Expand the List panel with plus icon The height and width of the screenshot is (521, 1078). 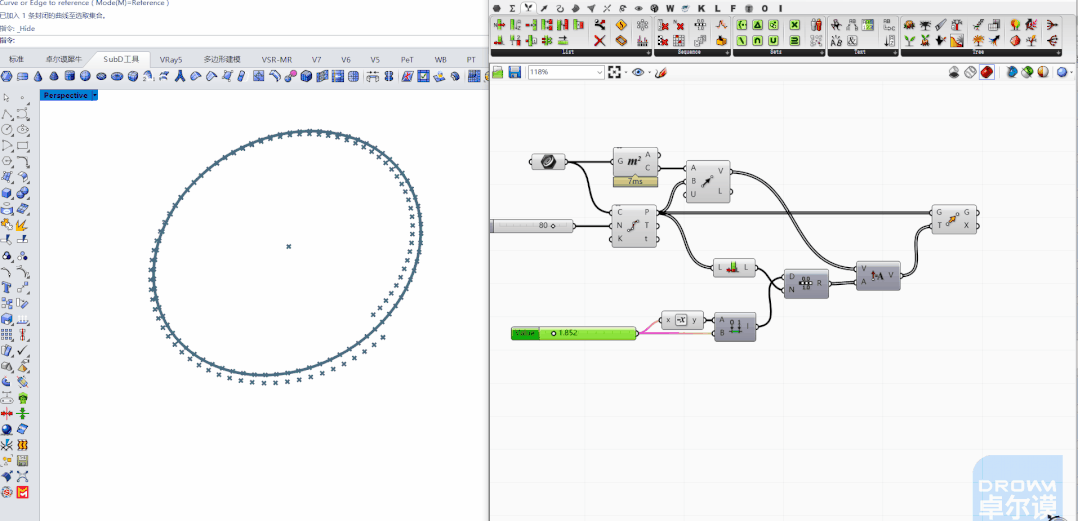tap(648, 53)
